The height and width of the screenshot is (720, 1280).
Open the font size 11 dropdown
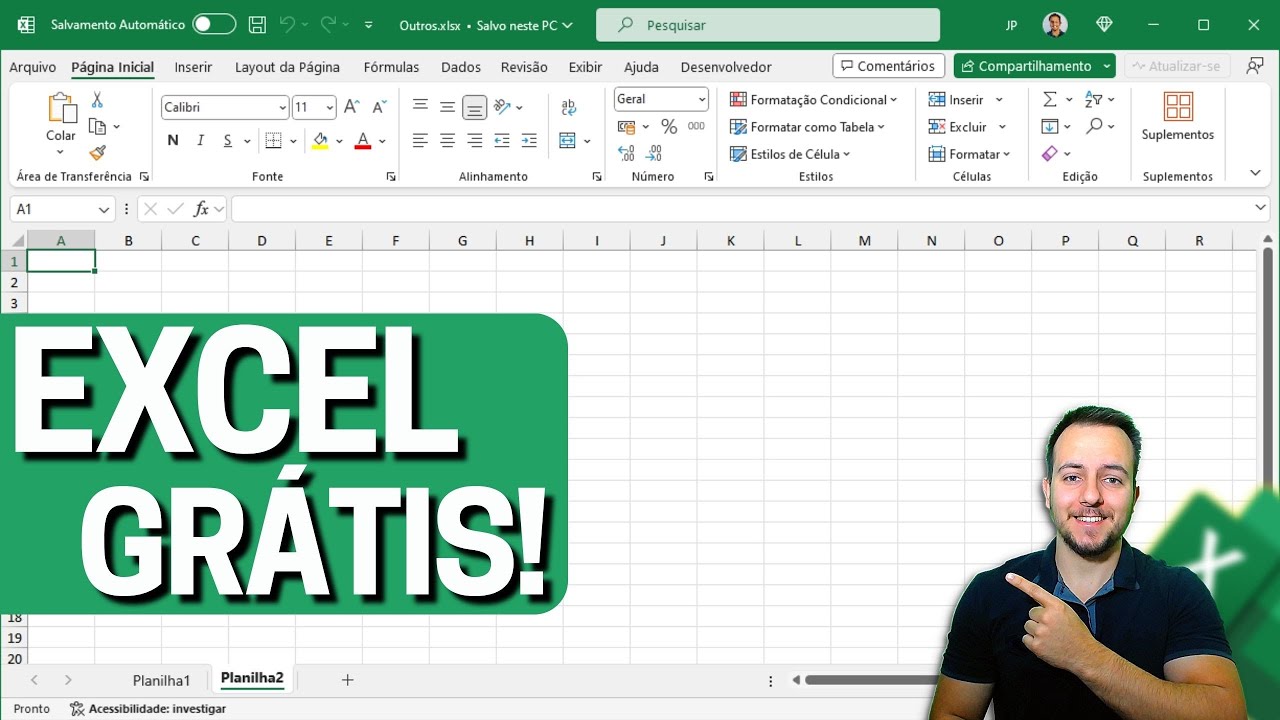330,107
